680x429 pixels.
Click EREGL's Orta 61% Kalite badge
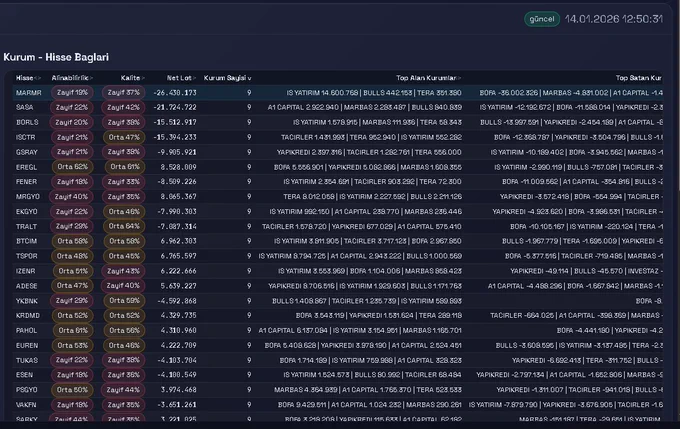pyautogui.click(x=125, y=167)
